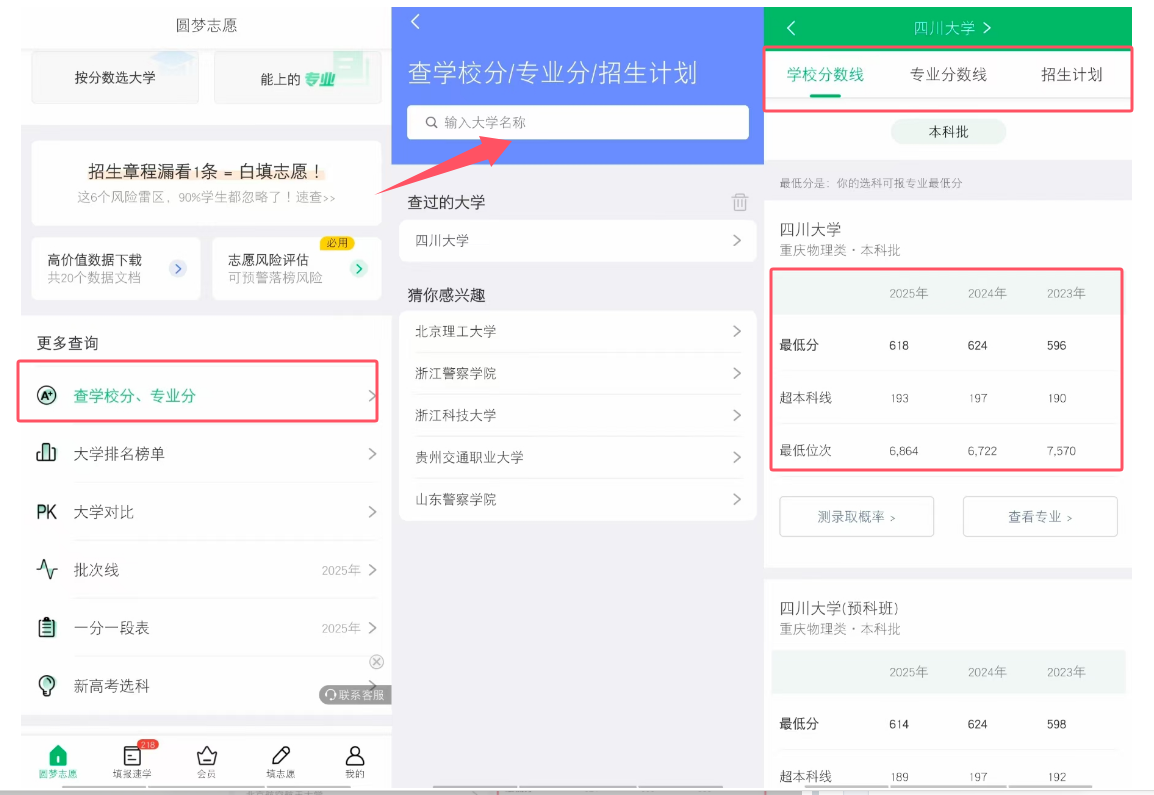Select 北京理工大学 from suggested universities
This screenshot has width=1154, height=795.
(x=577, y=331)
